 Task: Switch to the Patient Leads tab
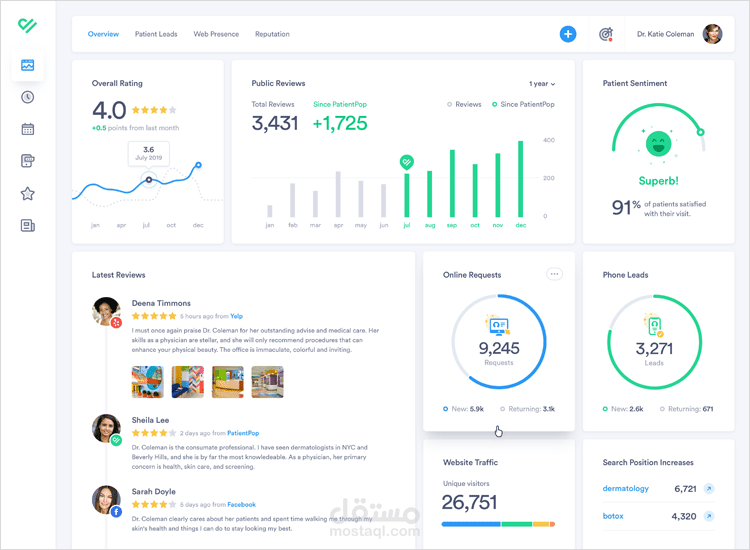[x=156, y=34]
